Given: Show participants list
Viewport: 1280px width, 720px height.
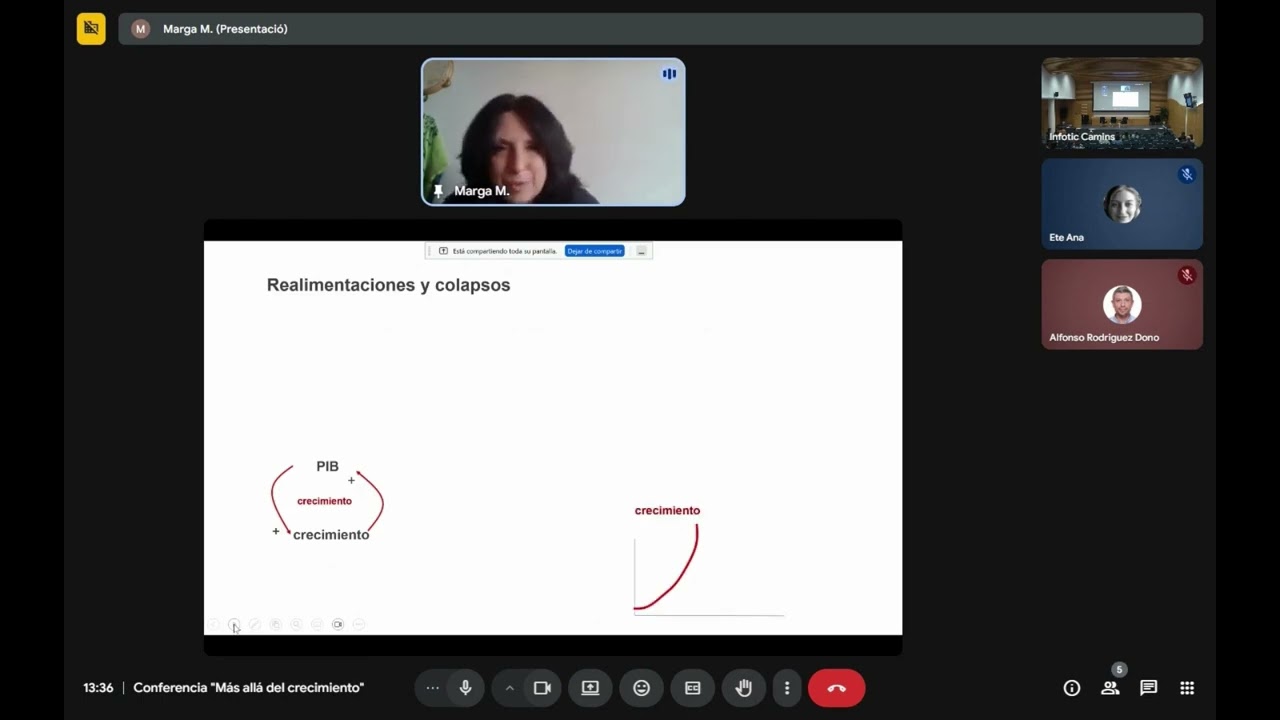Looking at the screenshot, I should (1110, 688).
